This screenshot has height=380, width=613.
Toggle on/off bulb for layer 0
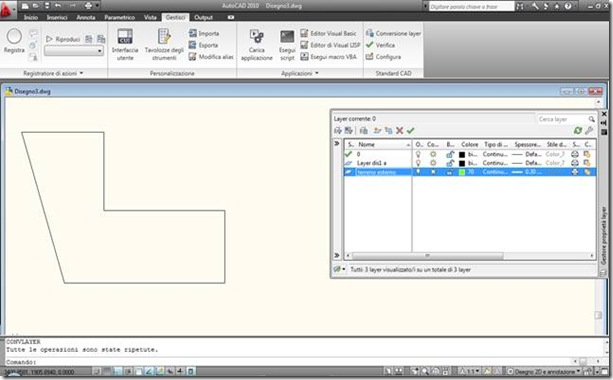coord(418,154)
